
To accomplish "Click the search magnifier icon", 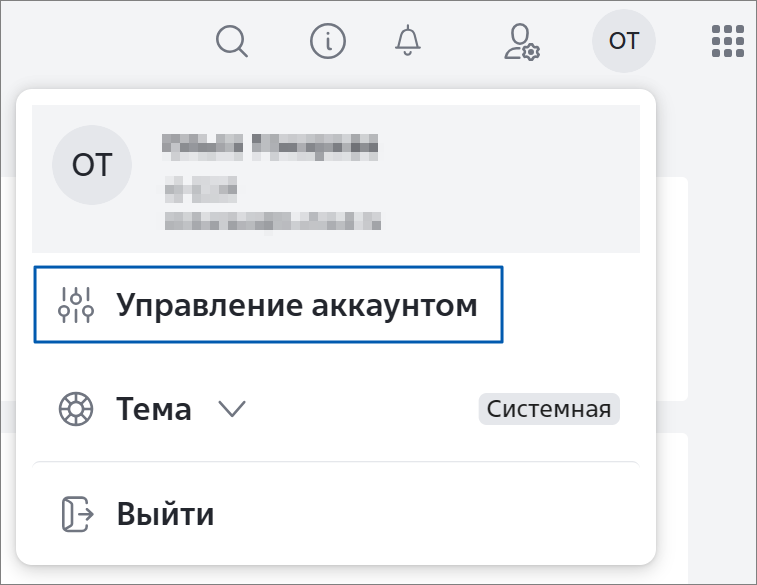I will click(x=232, y=42).
